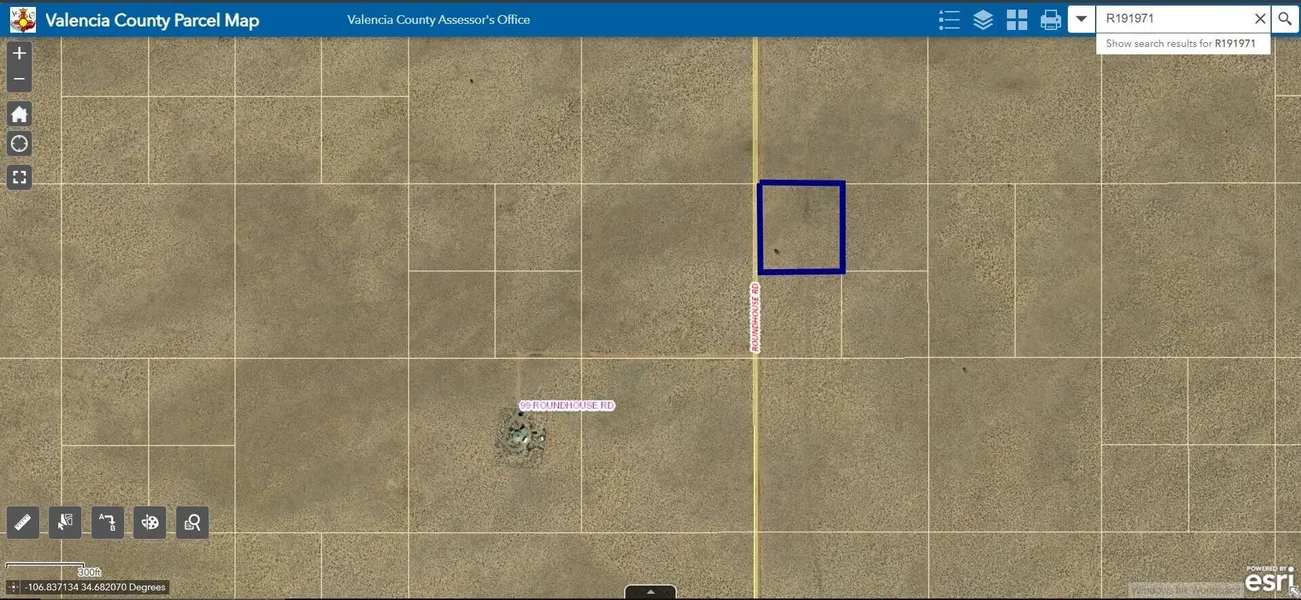This screenshot has height=600, width=1301.
Task: Open the A-to-B directions tool
Action: click(x=107, y=521)
